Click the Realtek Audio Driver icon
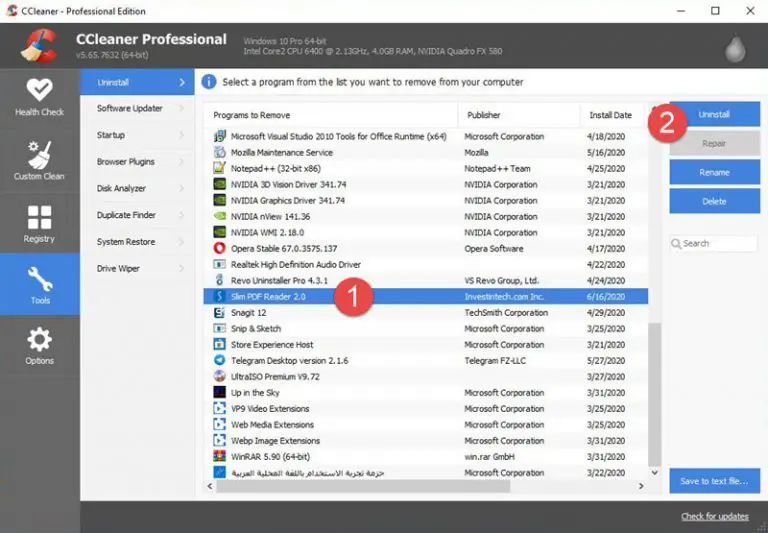This screenshot has width=768, height=533. [x=219, y=265]
